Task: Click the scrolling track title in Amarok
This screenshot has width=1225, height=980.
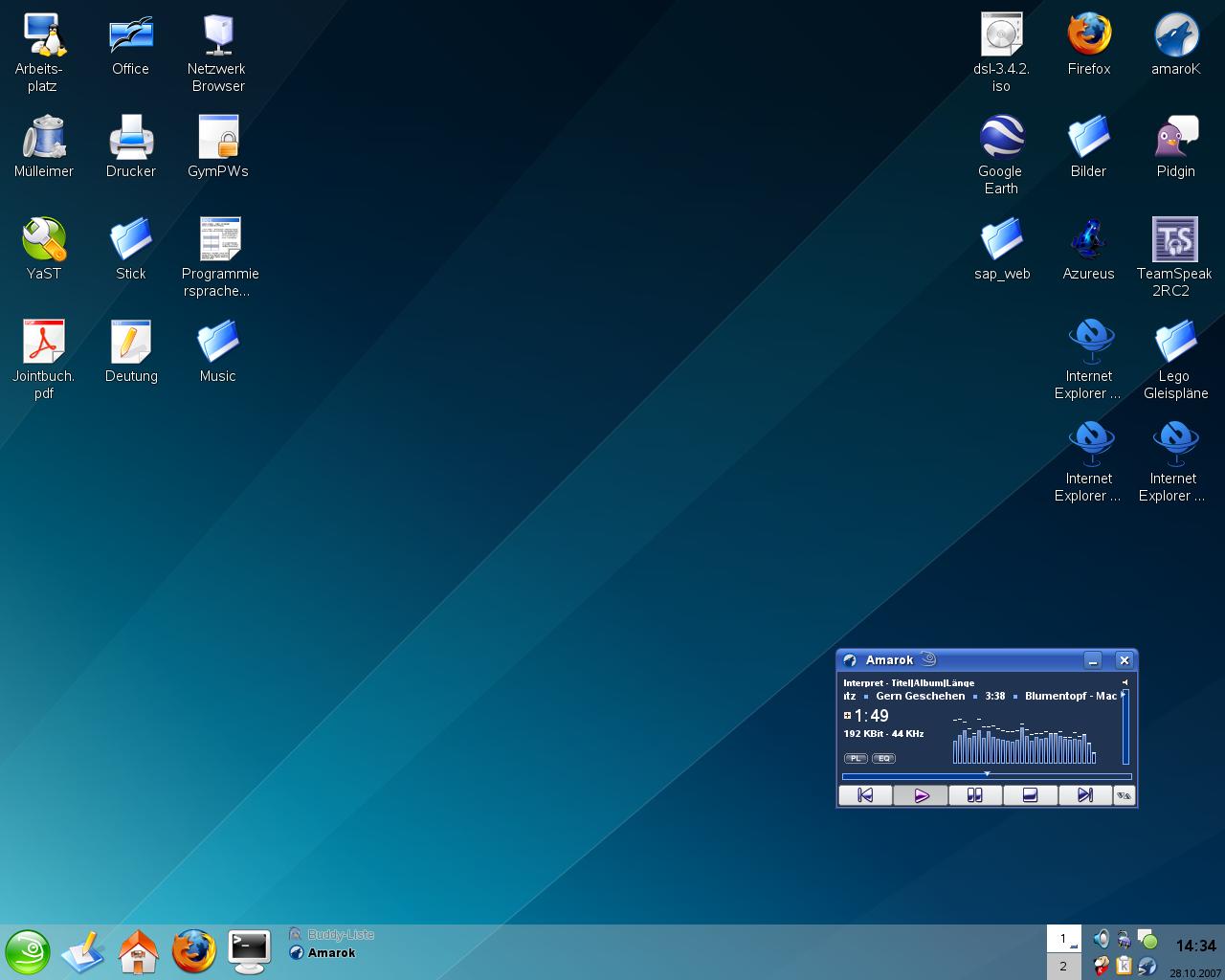Action: (980, 696)
